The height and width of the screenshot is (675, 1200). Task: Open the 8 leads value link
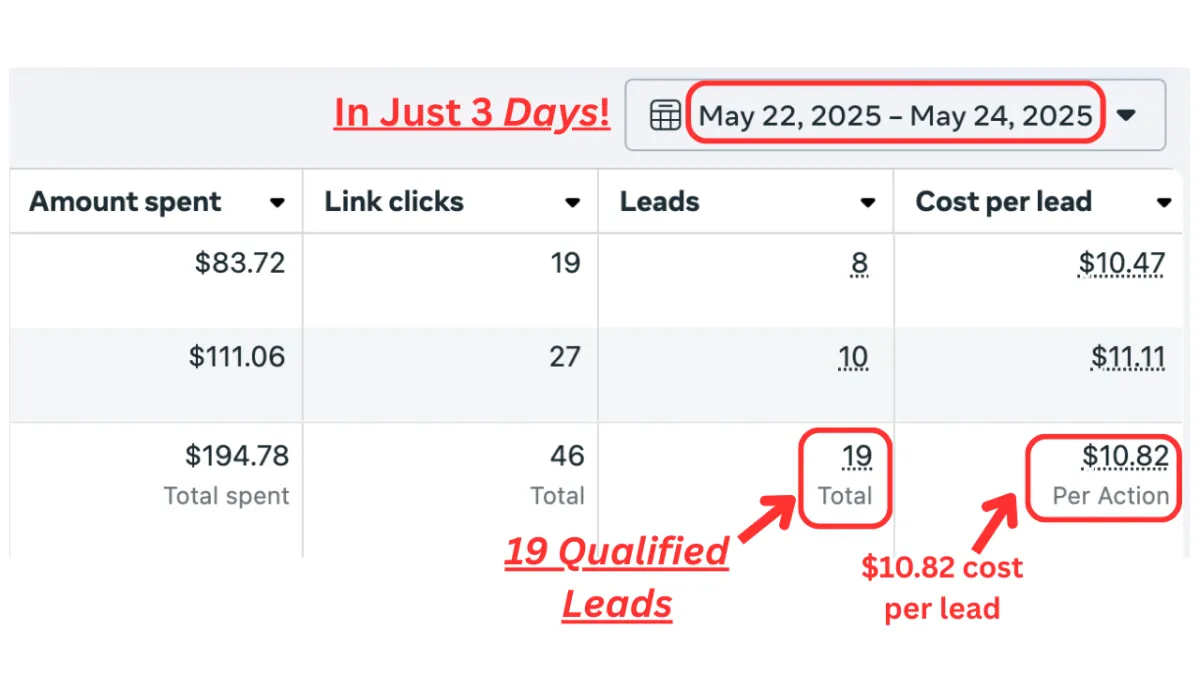point(860,264)
